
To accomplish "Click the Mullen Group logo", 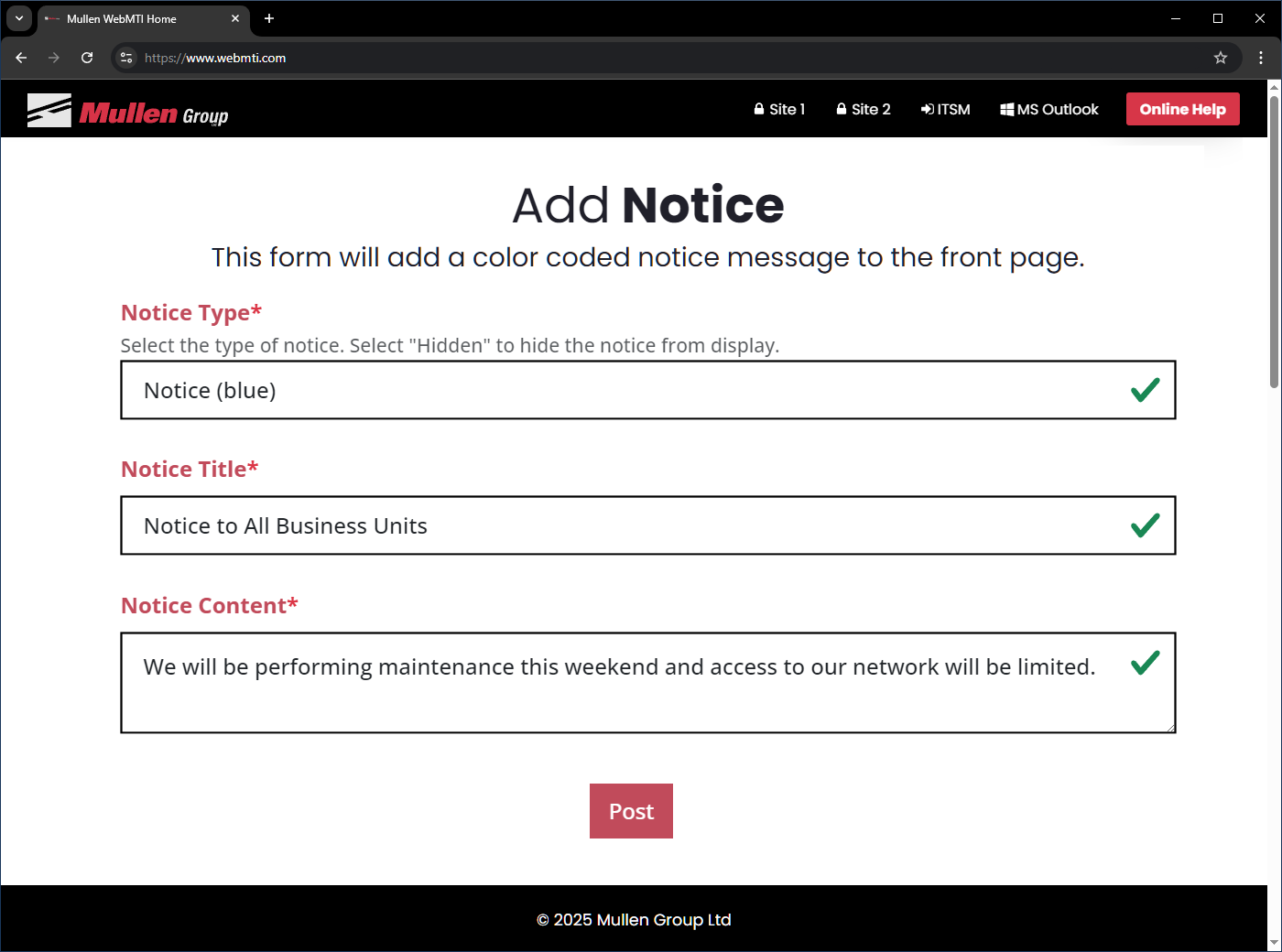I will point(128,110).
